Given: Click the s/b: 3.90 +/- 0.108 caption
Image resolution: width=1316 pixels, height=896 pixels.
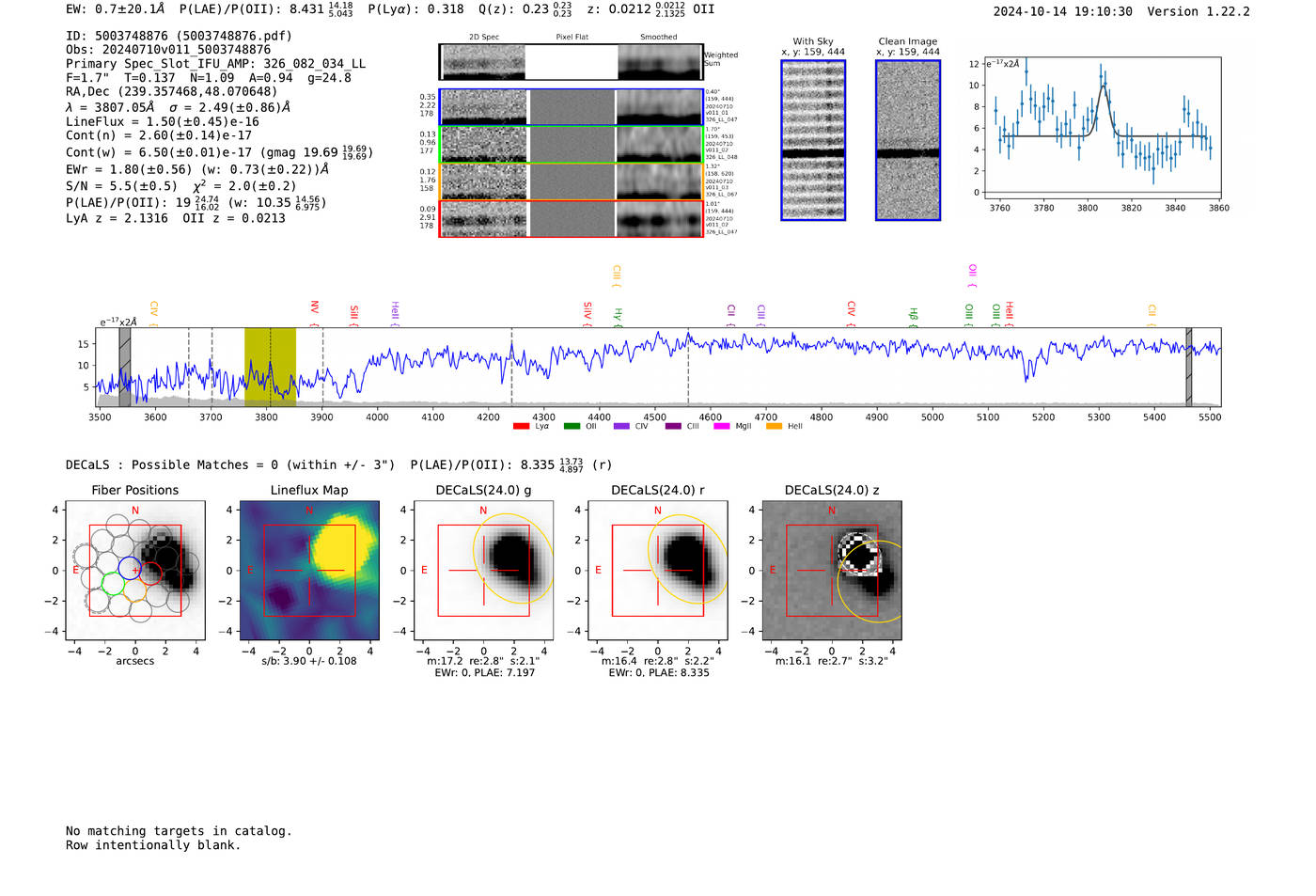Looking at the screenshot, I should pos(309,661).
